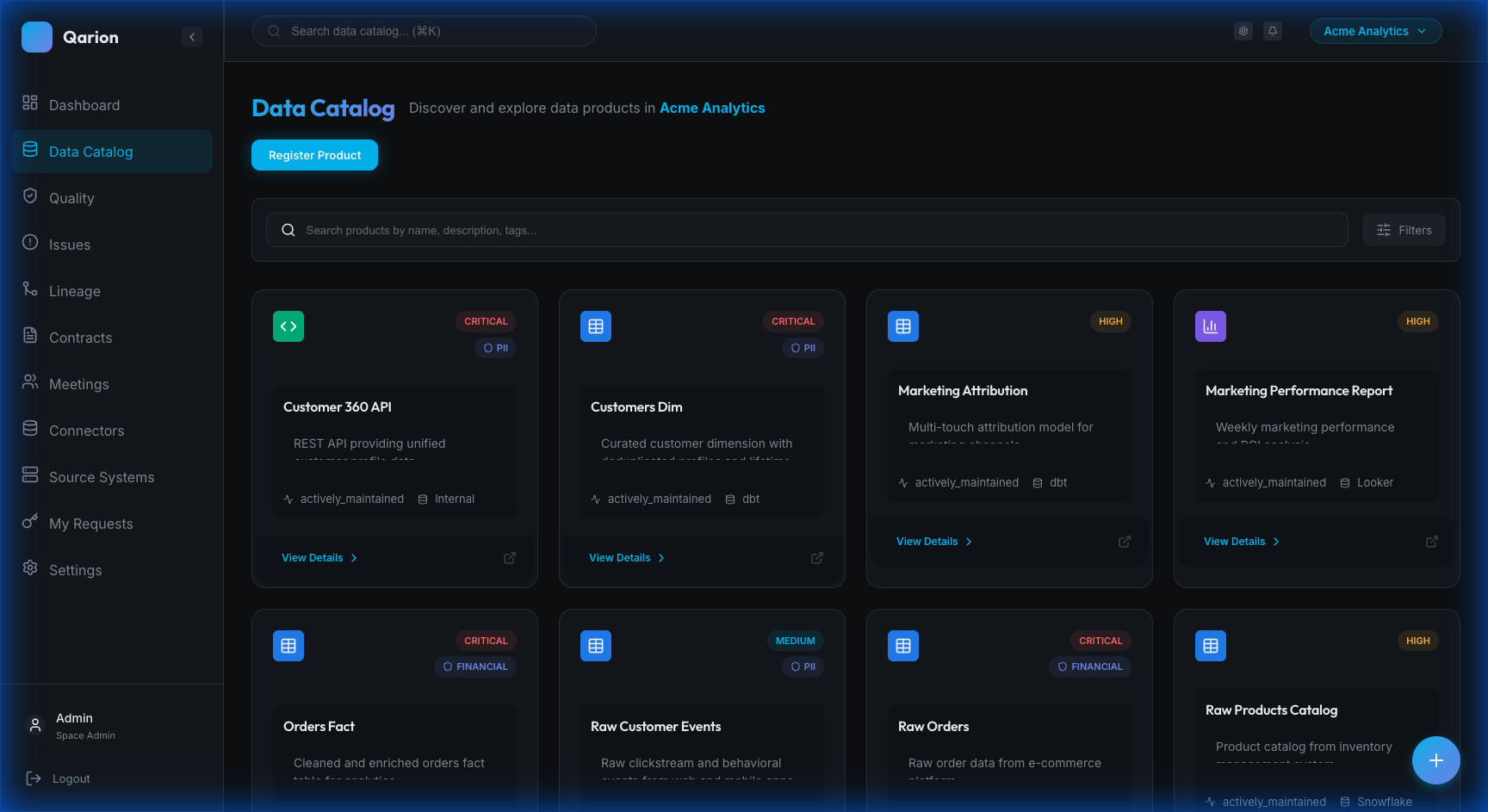Open Source Systems from its sidebar icon

(x=30, y=476)
